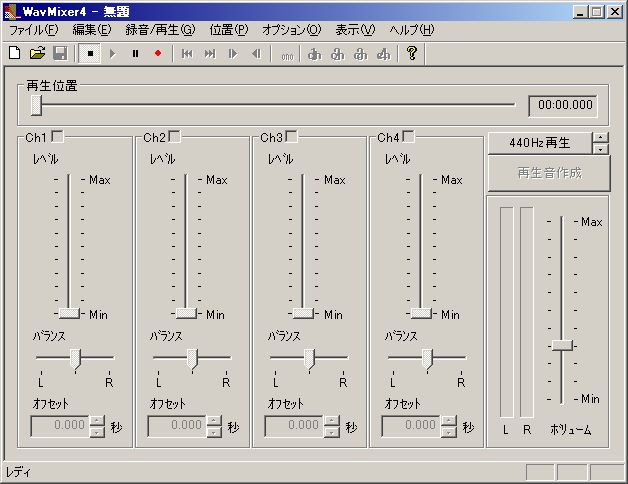The height and width of the screenshot is (484, 628).
Task: Decrease Ch3 オフセット with the down arrow
Action: (331, 432)
